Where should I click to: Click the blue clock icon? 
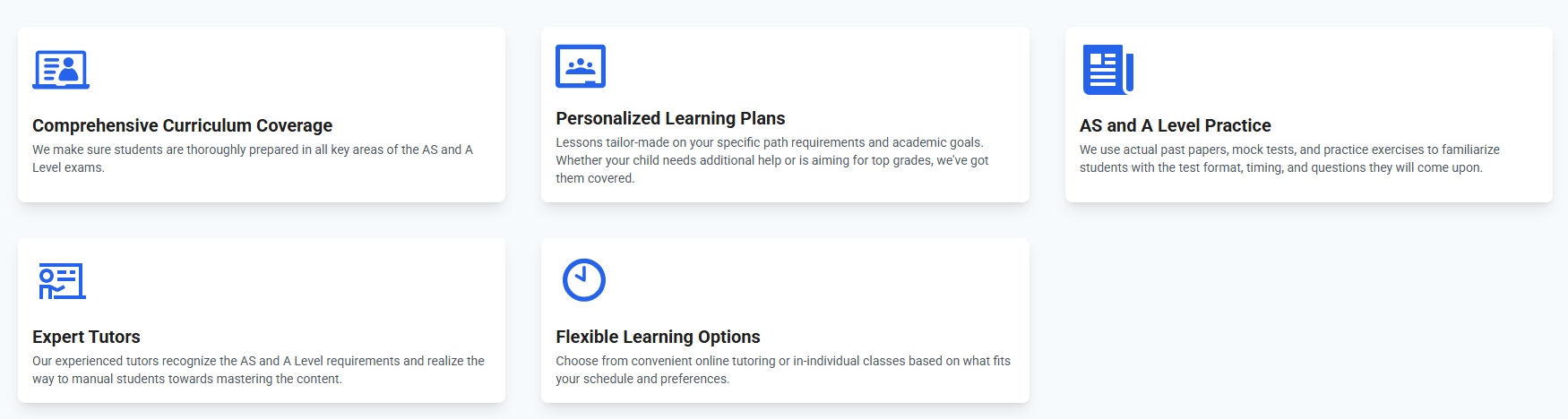coord(583,280)
